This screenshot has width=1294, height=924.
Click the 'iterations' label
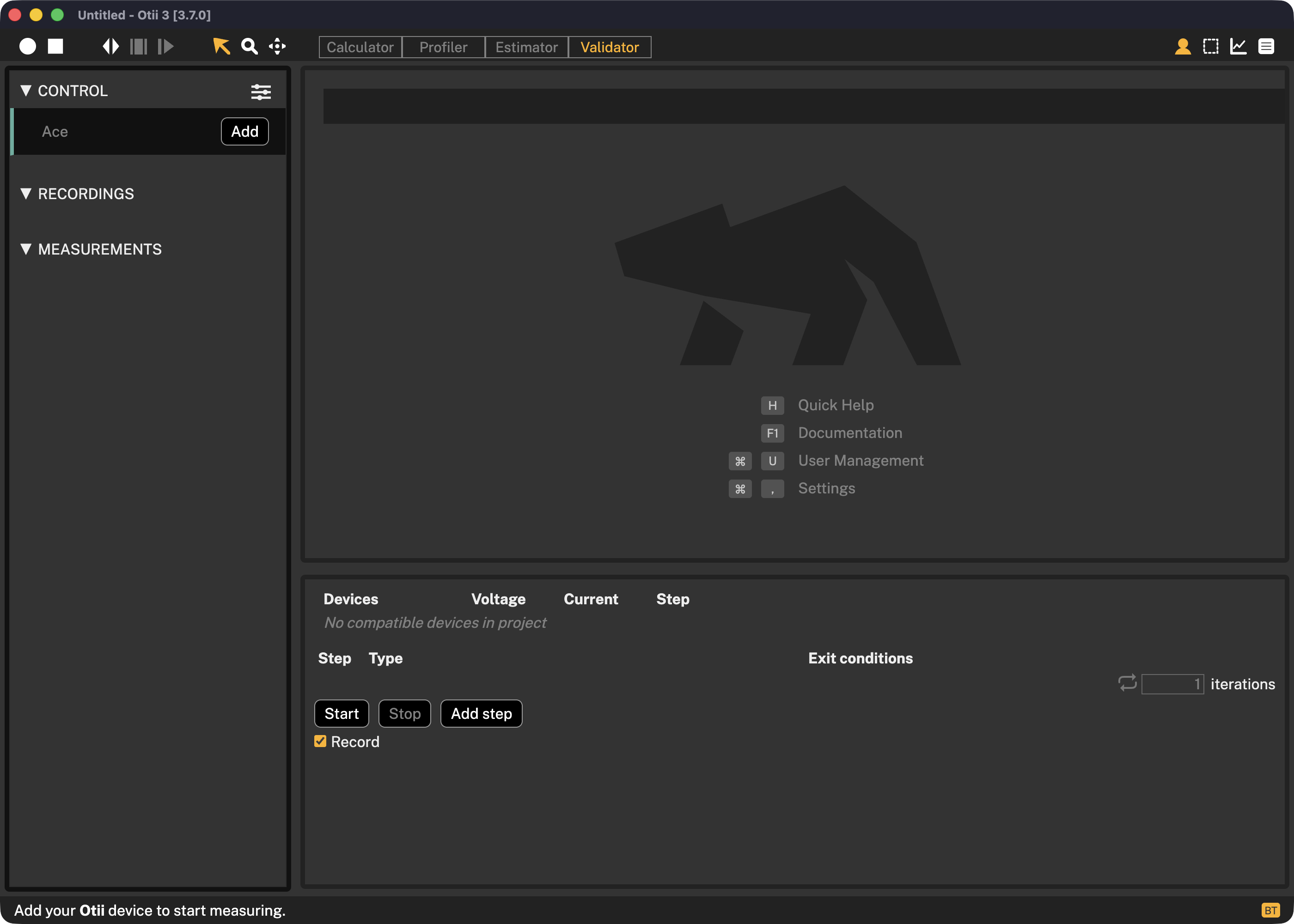[x=1243, y=684]
